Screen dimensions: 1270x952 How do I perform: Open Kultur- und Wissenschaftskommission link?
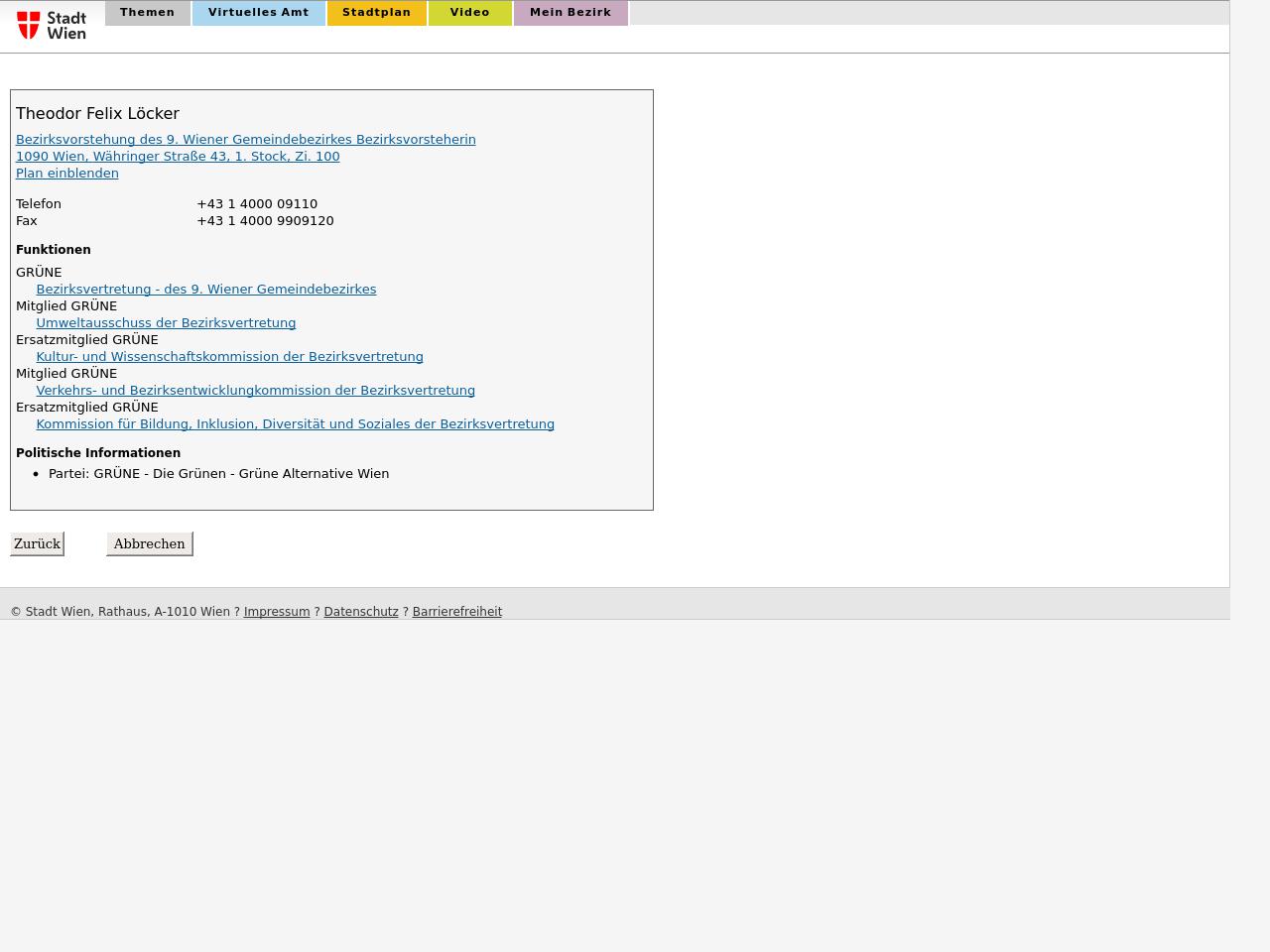(229, 357)
